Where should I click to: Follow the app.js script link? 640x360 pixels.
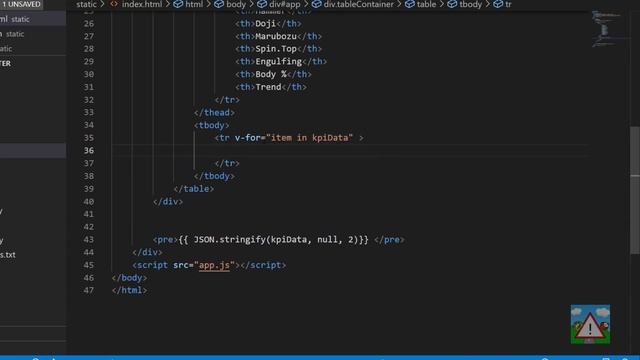pos(214,265)
